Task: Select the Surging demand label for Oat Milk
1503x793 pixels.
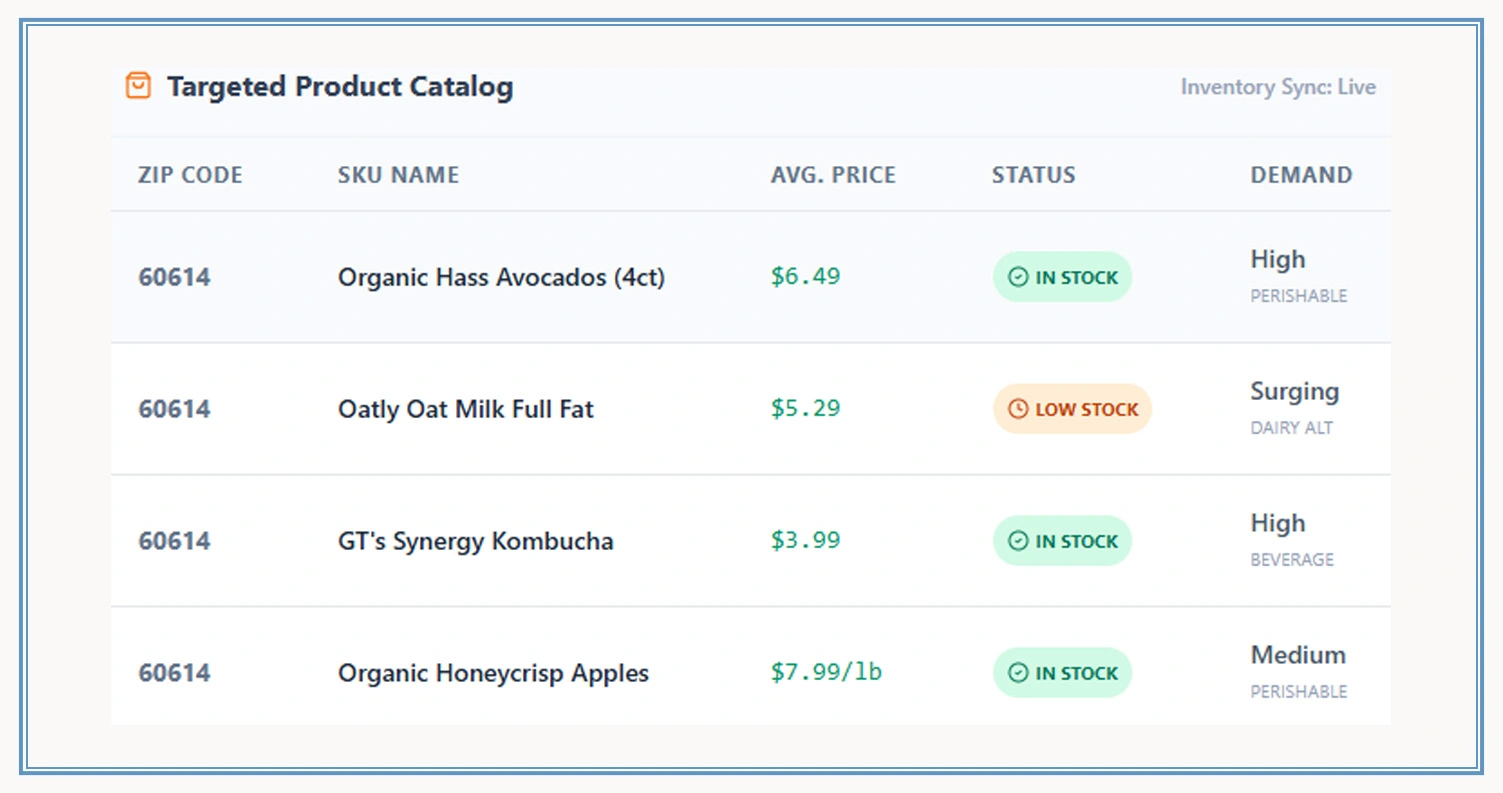Action: pos(1294,391)
